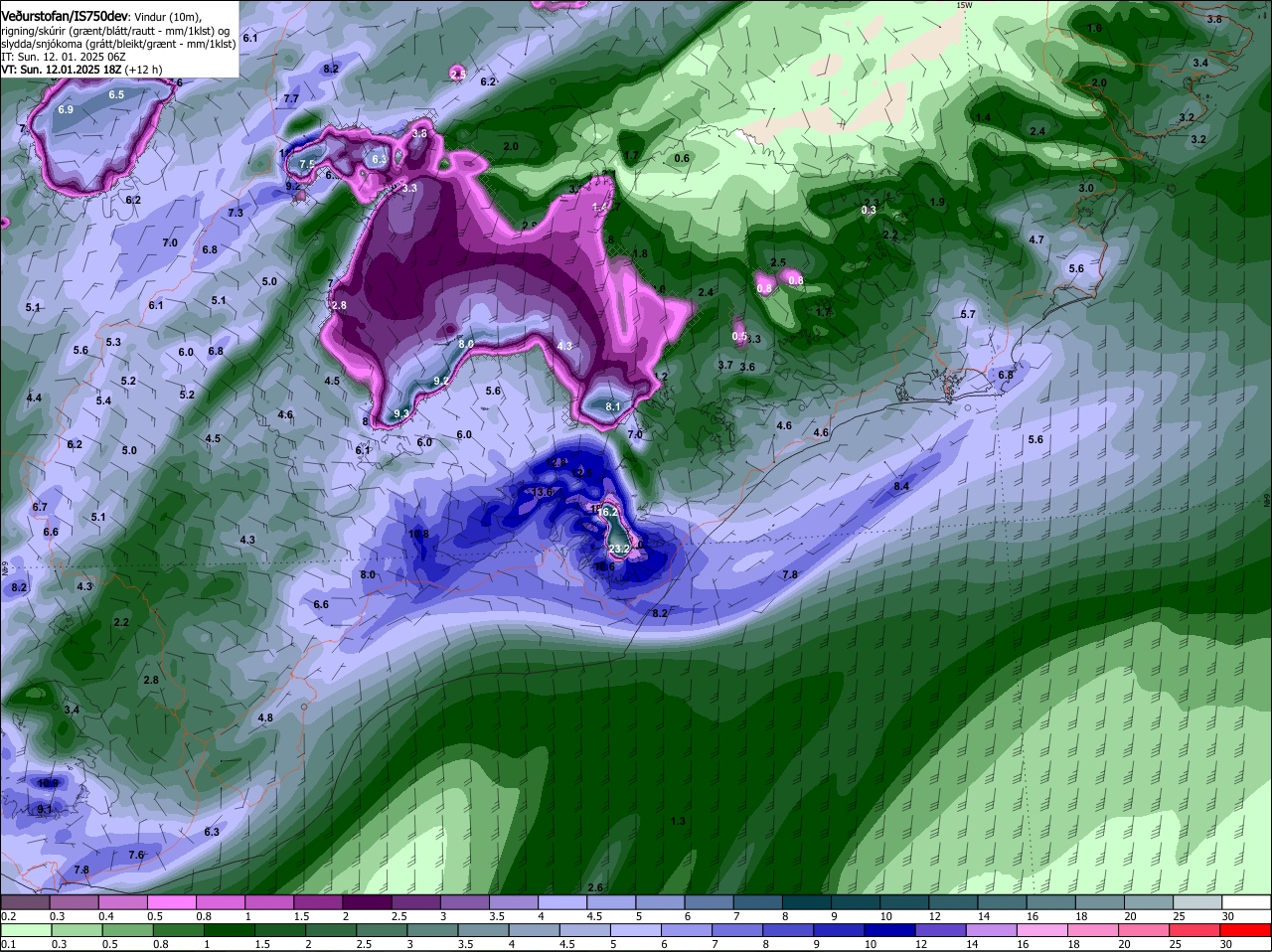Click the 16.2 value label on the map
Screen dimensions: 1272x952
(x=608, y=512)
